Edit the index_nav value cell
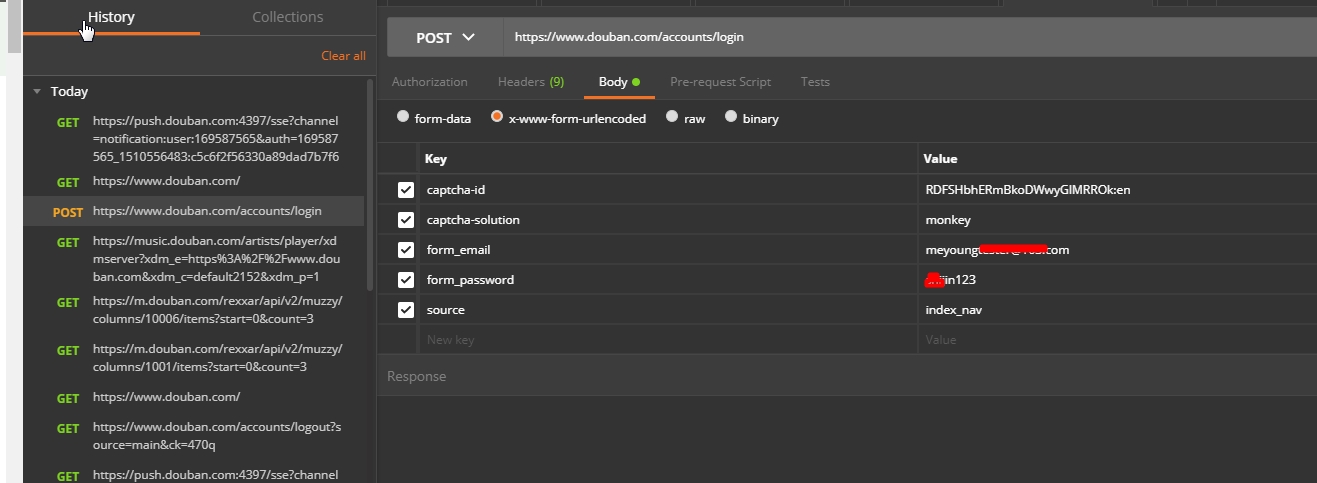The width and height of the screenshot is (1317, 483). (x=1117, y=310)
